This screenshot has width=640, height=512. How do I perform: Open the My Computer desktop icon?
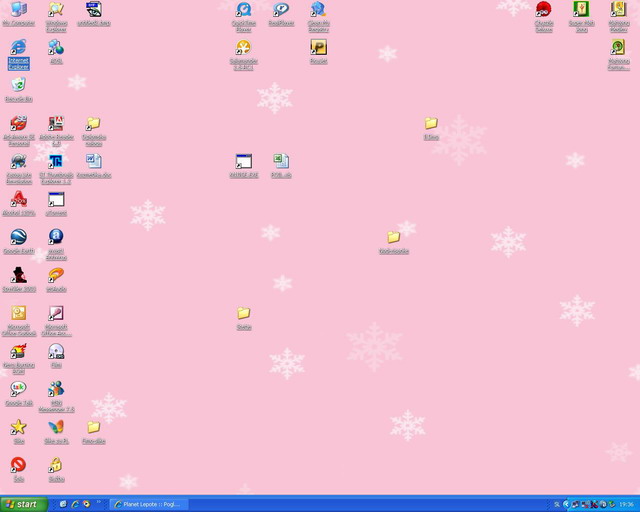click(18, 10)
